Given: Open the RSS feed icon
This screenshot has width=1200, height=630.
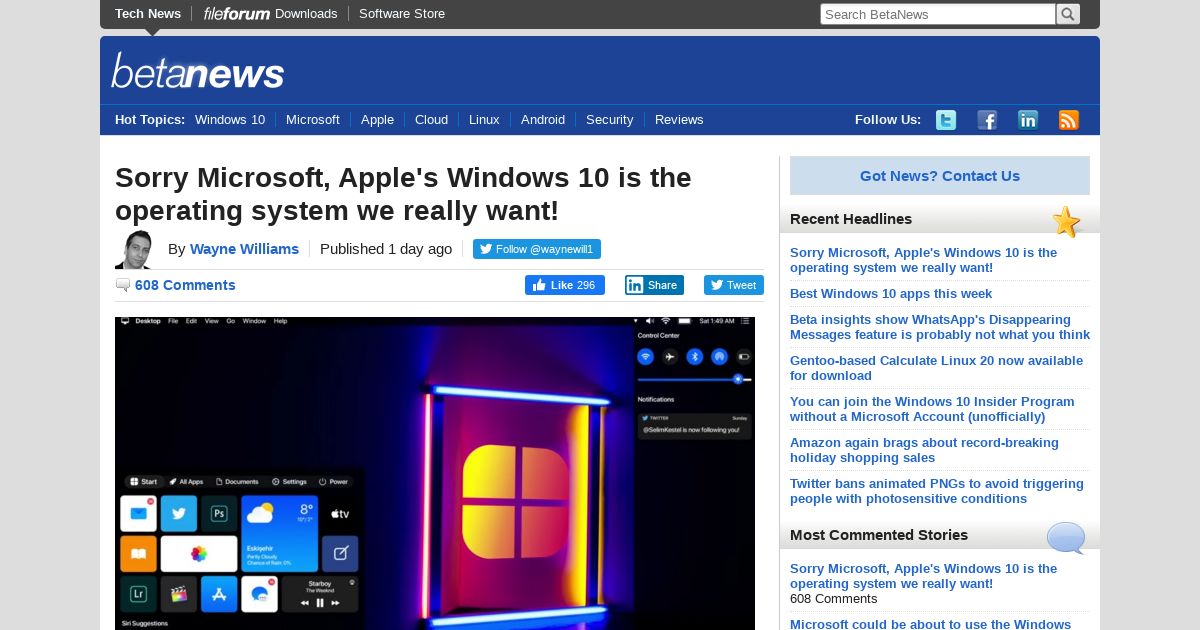Looking at the screenshot, I should click(1069, 120).
